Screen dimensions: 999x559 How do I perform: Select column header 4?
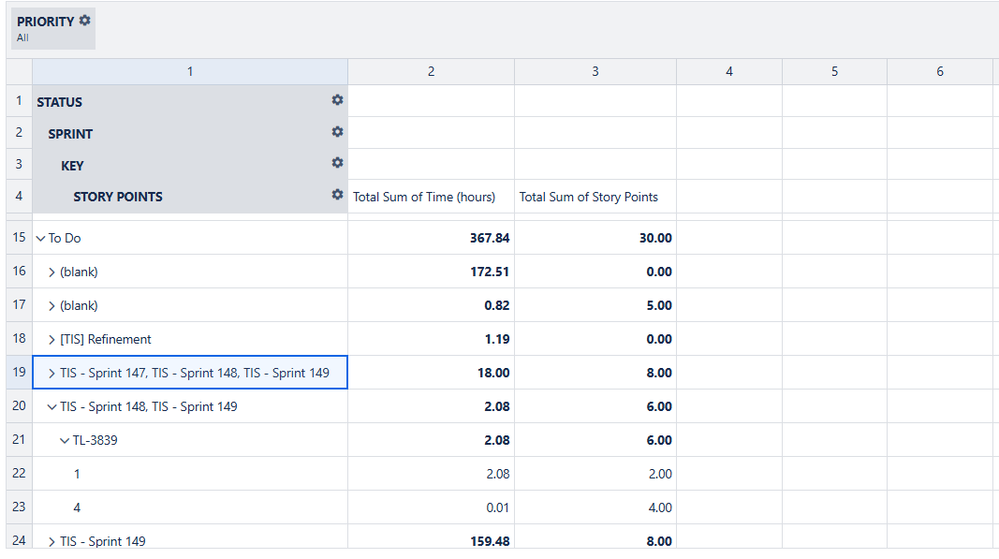[x=729, y=71]
